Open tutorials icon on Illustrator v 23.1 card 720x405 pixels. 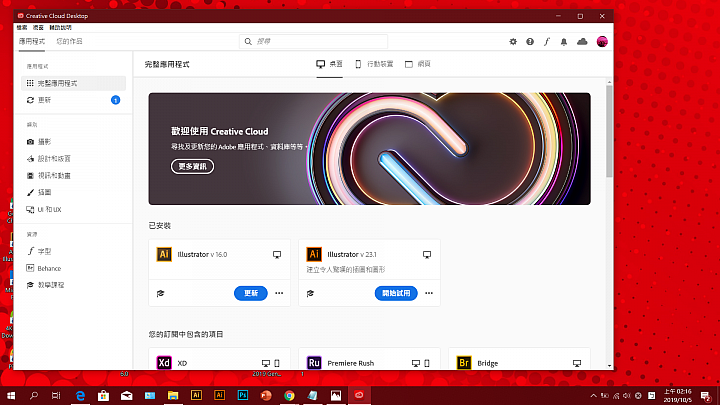(x=310, y=293)
